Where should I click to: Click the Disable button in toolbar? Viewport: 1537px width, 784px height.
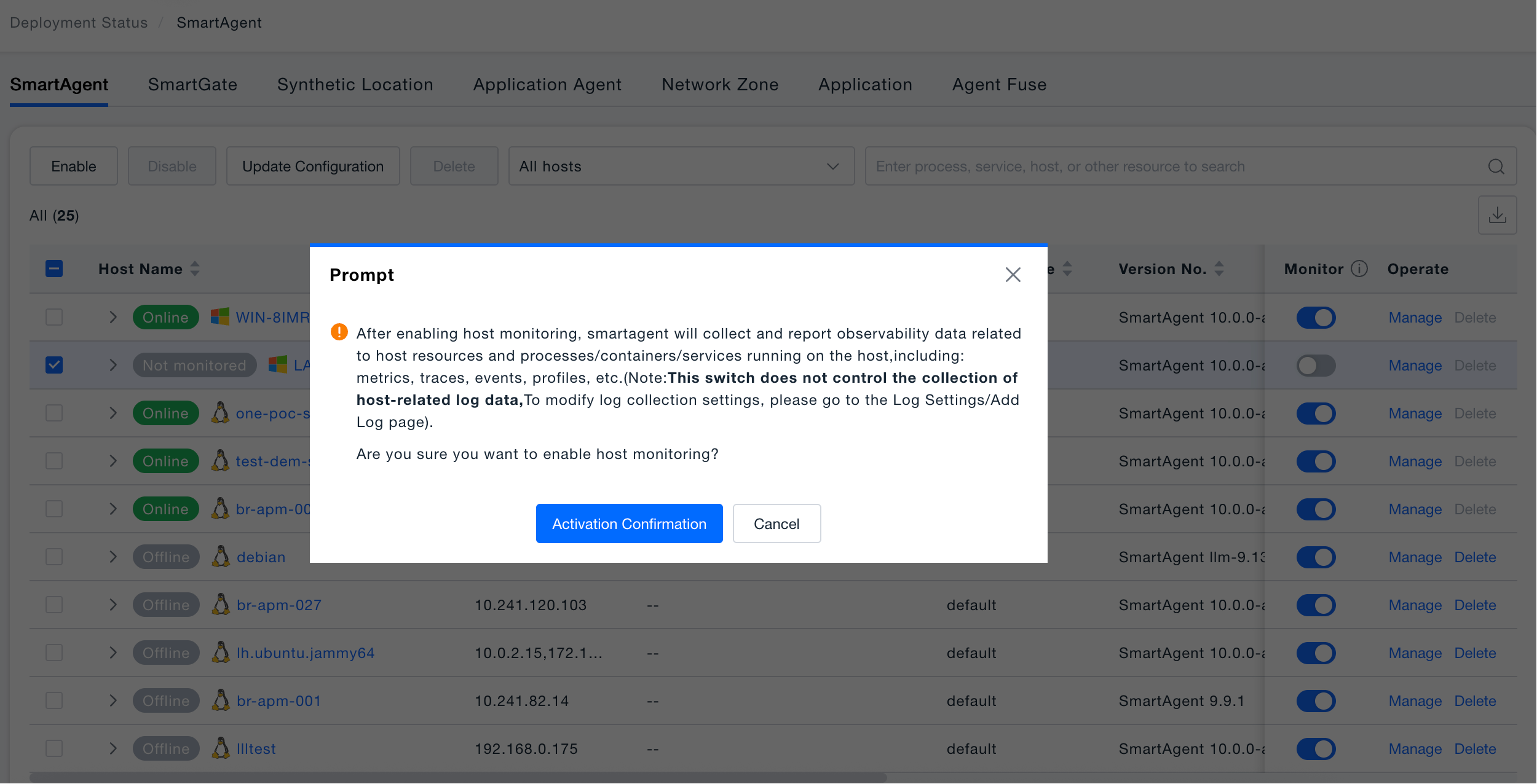point(172,166)
